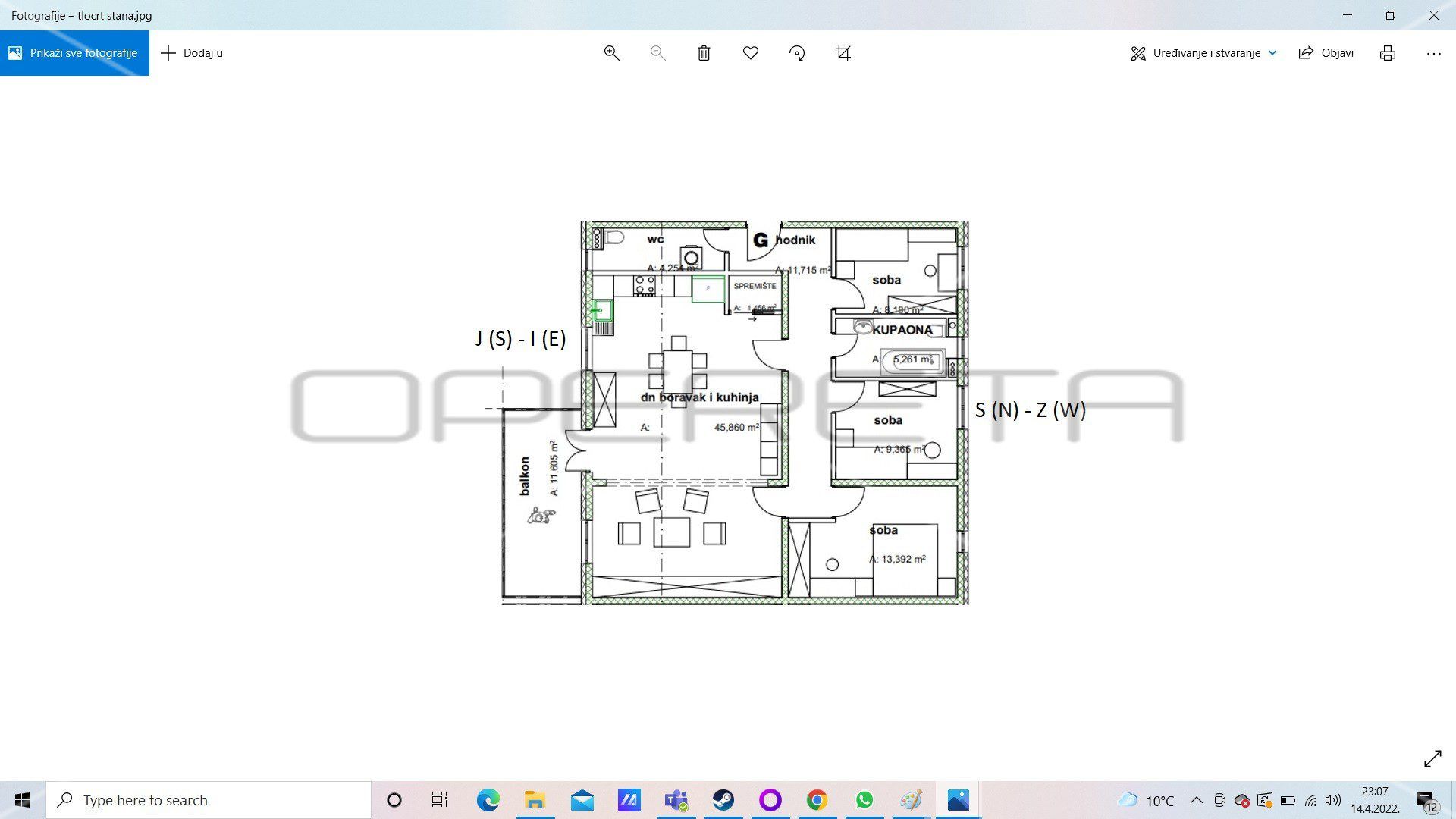Expand the Uređivanje i stvaranje chevron
1456x819 pixels.
pos(1271,52)
